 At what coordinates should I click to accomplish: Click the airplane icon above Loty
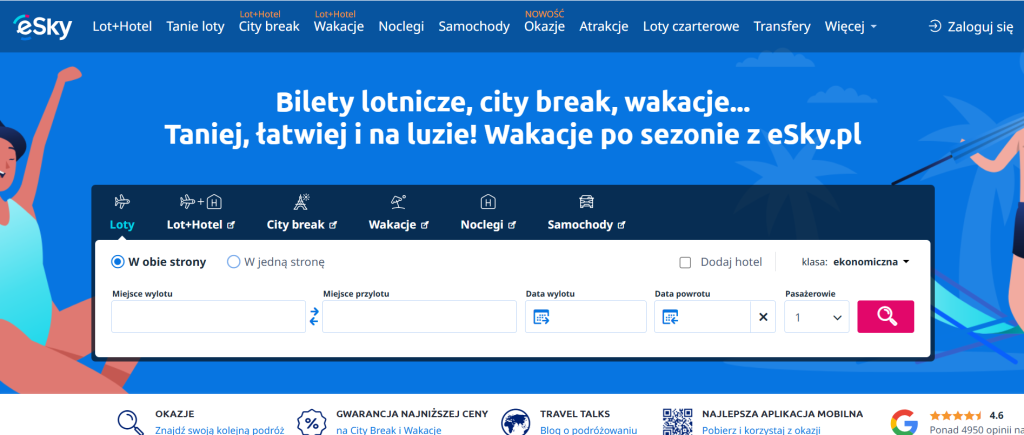pos(122,201)
